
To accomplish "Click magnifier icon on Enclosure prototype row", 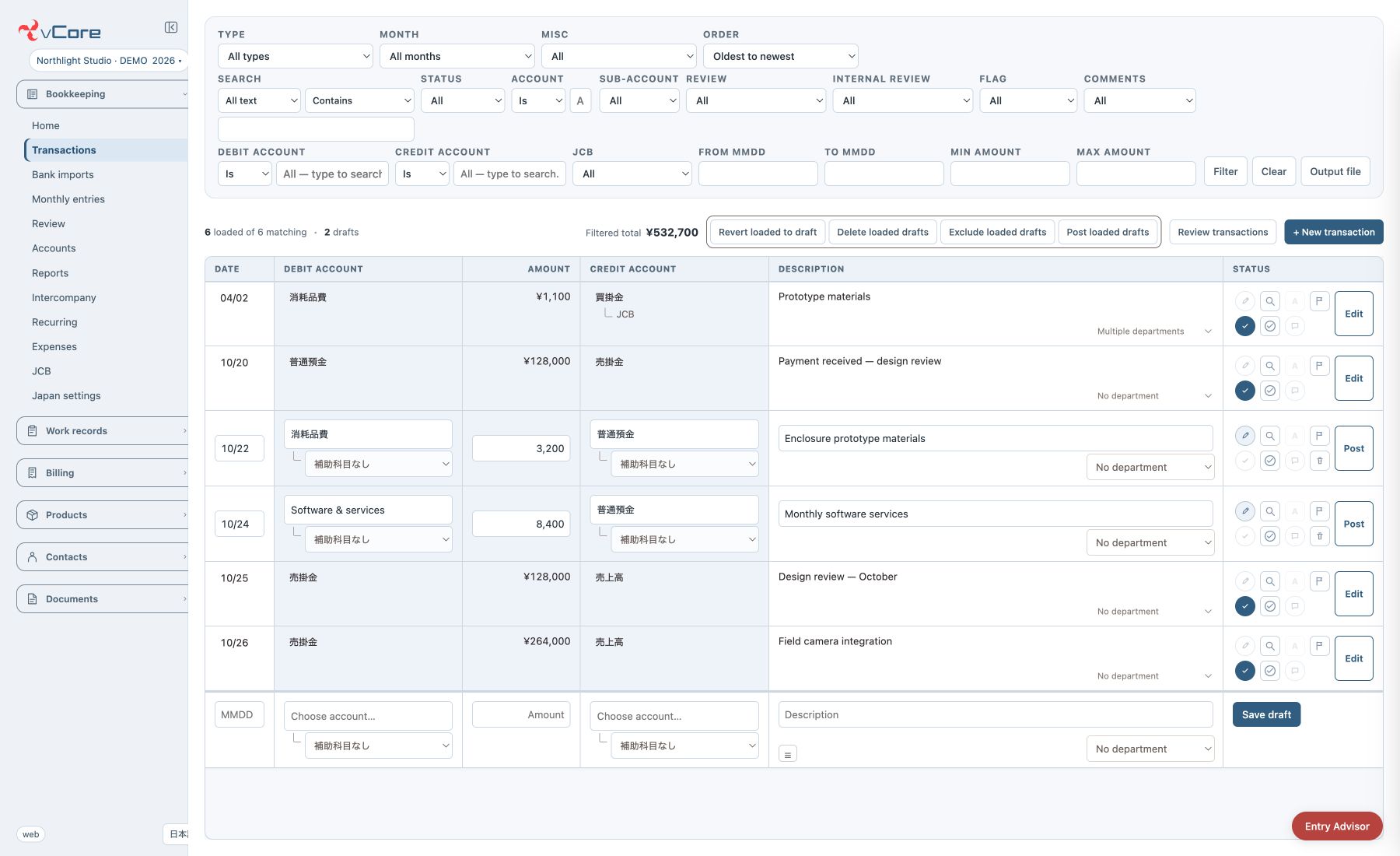I will 1269,436.
